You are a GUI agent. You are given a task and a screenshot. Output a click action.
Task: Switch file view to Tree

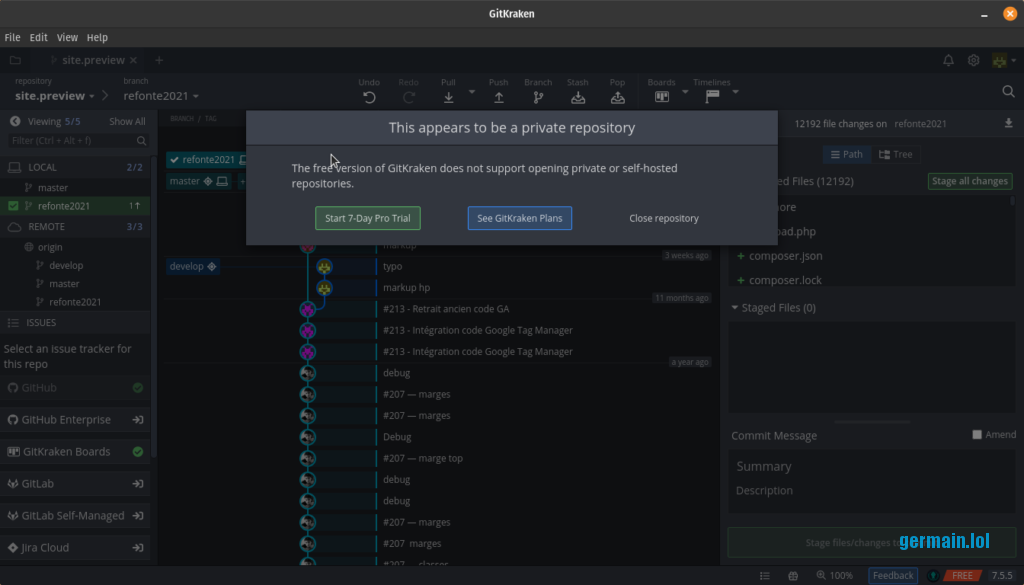point(895,154)
